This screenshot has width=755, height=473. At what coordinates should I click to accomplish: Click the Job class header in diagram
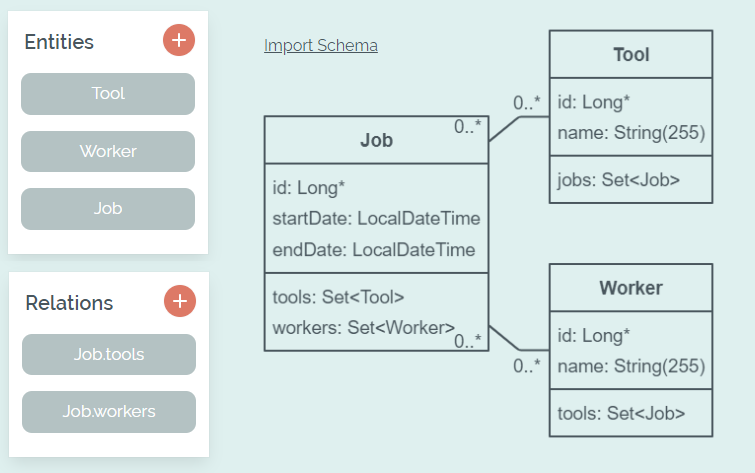[x=377, y=140]
